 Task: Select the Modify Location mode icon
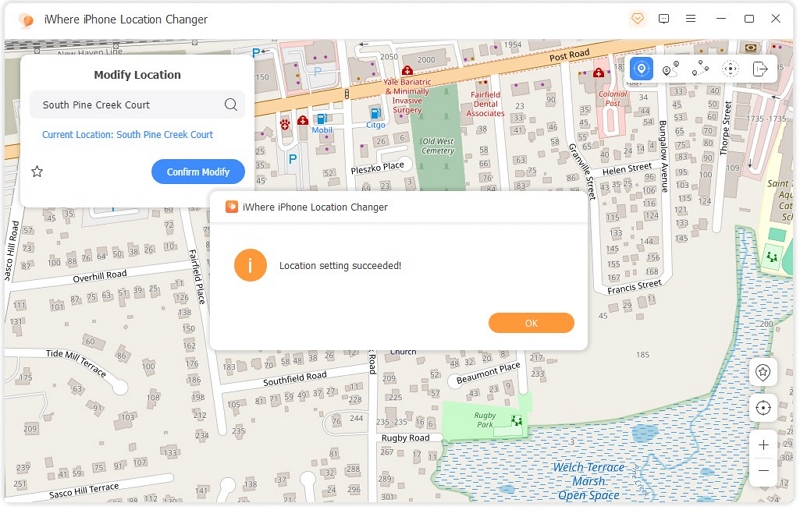[641, 68]
